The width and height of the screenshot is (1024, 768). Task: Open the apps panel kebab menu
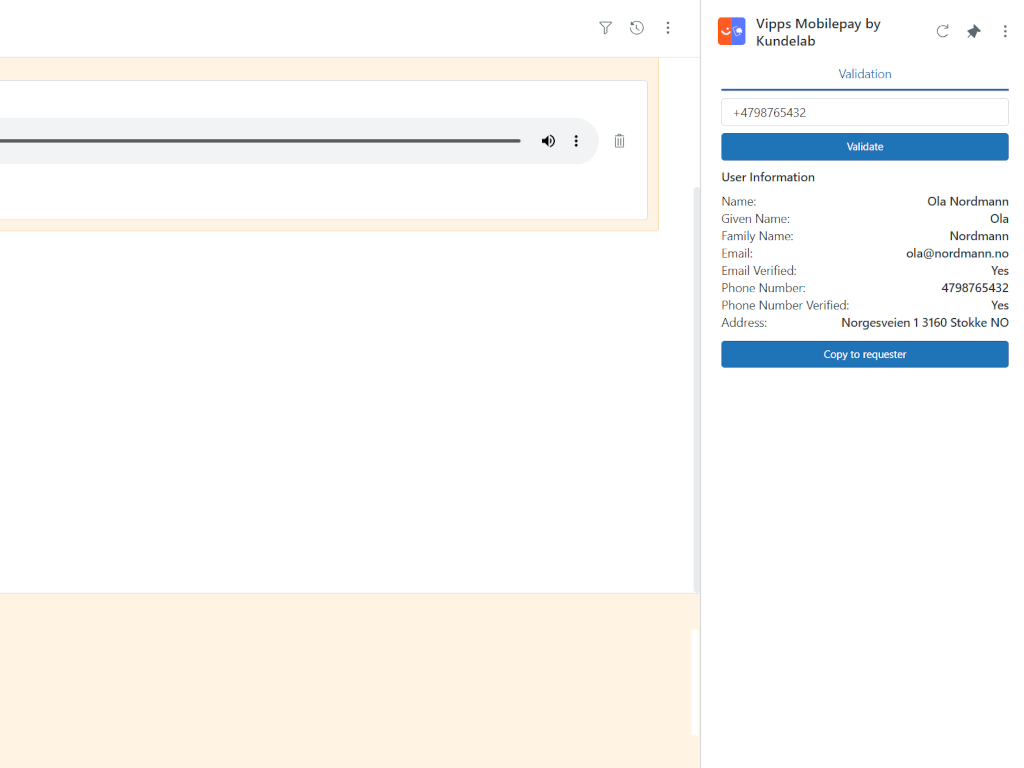pyautogui.click(x=1004, y=31)
